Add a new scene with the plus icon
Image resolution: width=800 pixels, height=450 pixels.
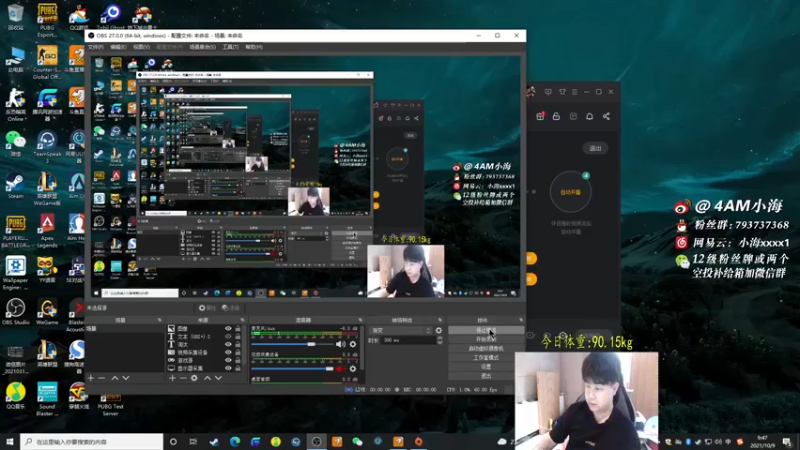[x=91, y=378]
